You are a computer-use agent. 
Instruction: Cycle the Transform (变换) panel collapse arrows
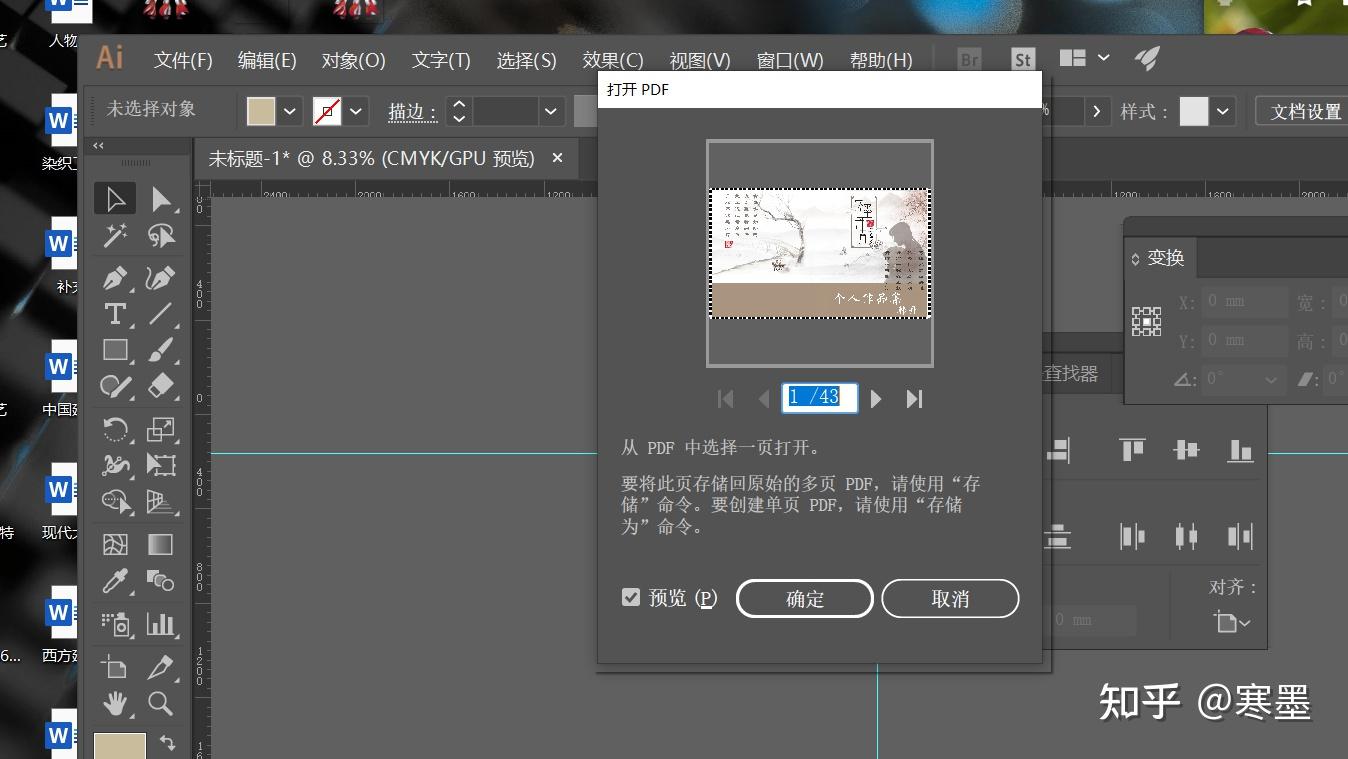pos(1135,259)
